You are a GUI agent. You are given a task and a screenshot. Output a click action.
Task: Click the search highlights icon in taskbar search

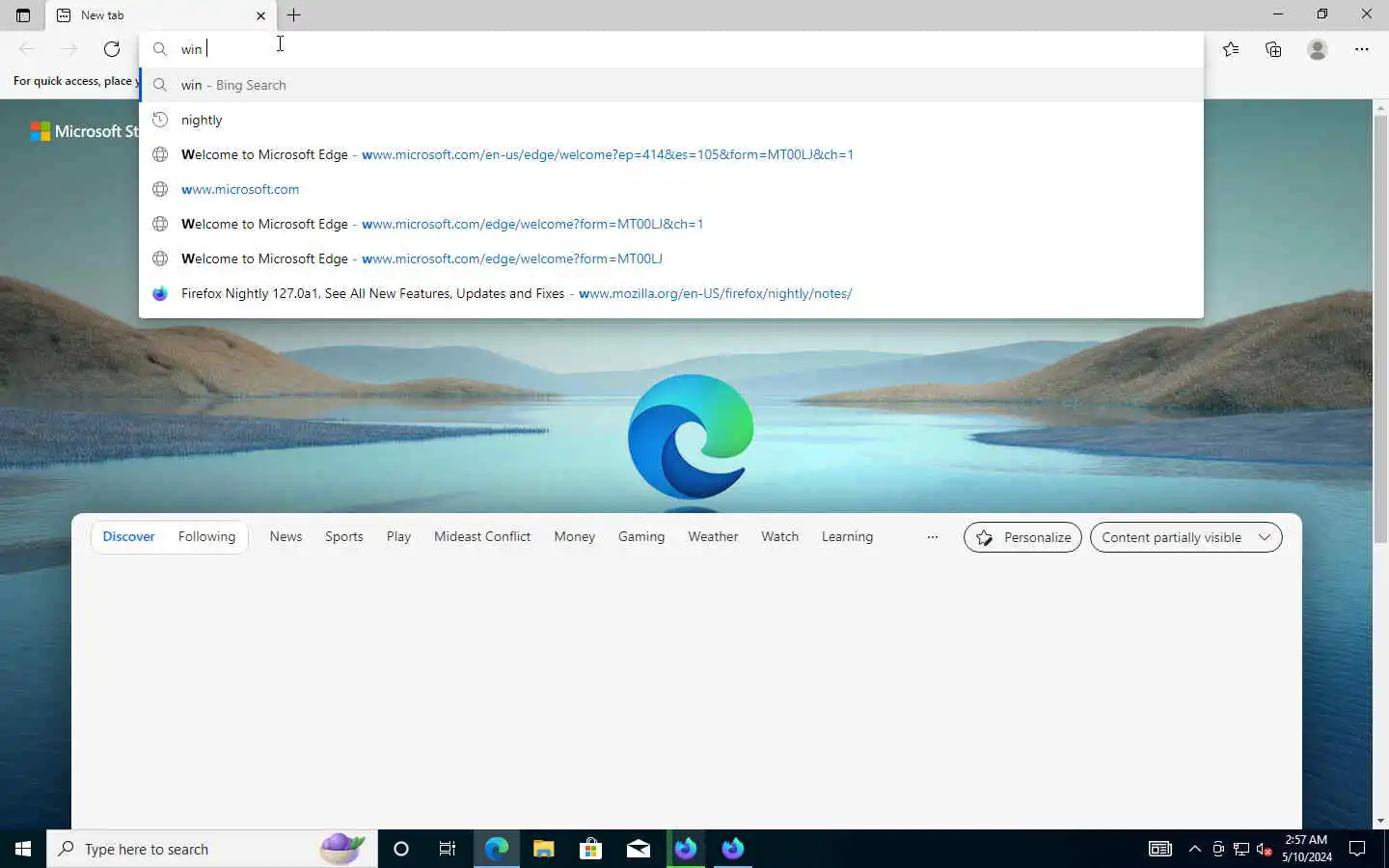[x=342, y=849]
